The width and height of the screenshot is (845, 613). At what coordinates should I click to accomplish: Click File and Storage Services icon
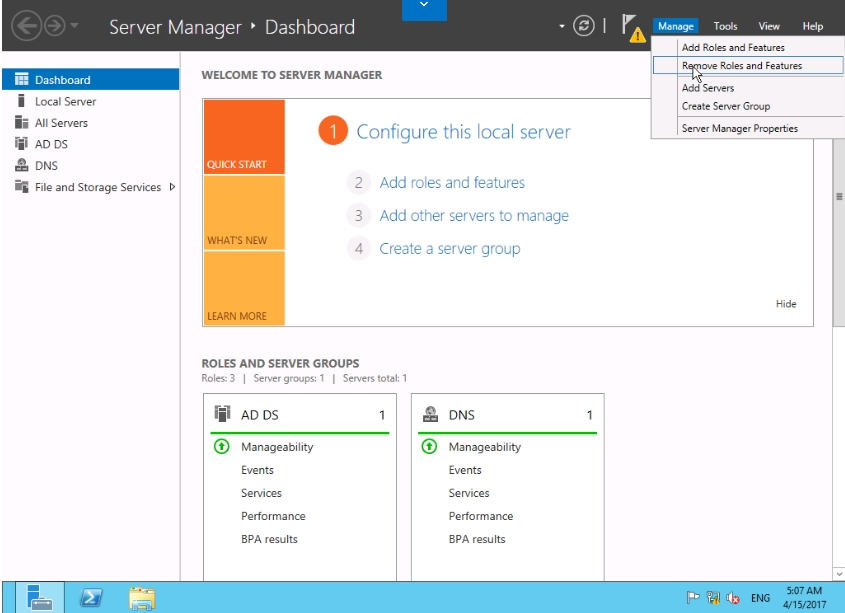point(22,187)
